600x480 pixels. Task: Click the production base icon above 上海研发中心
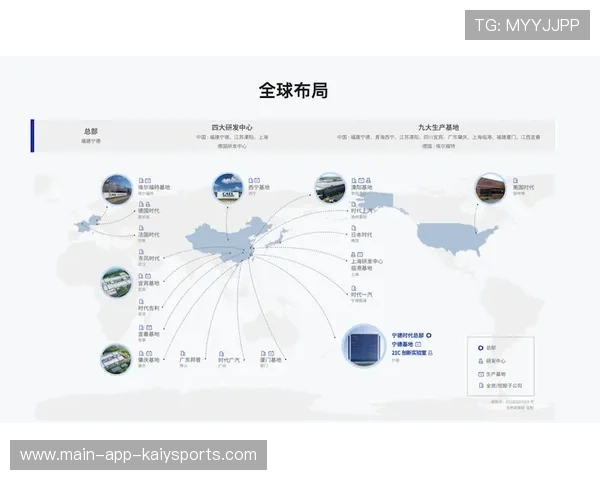coord(360,255)
